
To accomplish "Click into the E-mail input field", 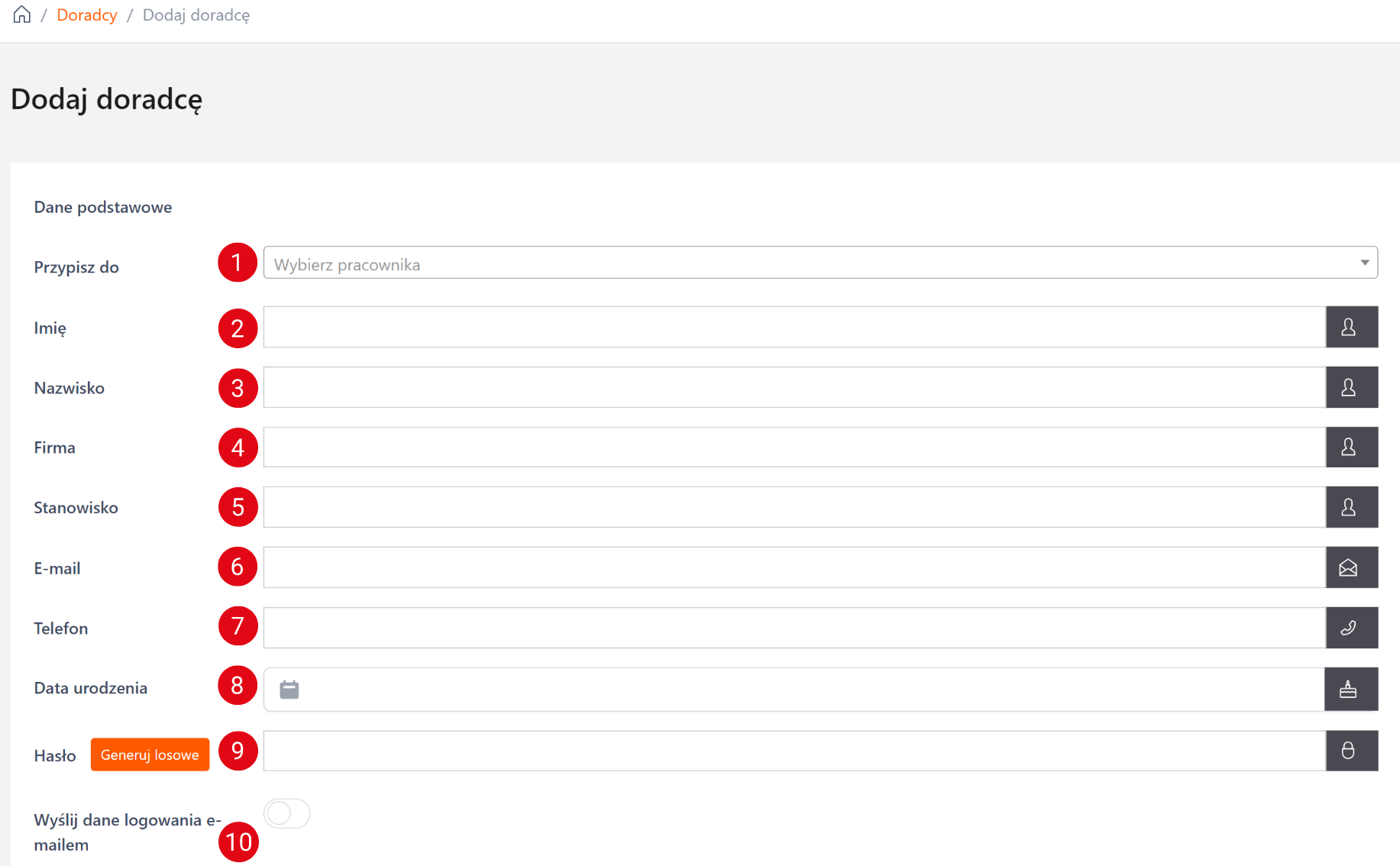I will [x=794, y=568].
